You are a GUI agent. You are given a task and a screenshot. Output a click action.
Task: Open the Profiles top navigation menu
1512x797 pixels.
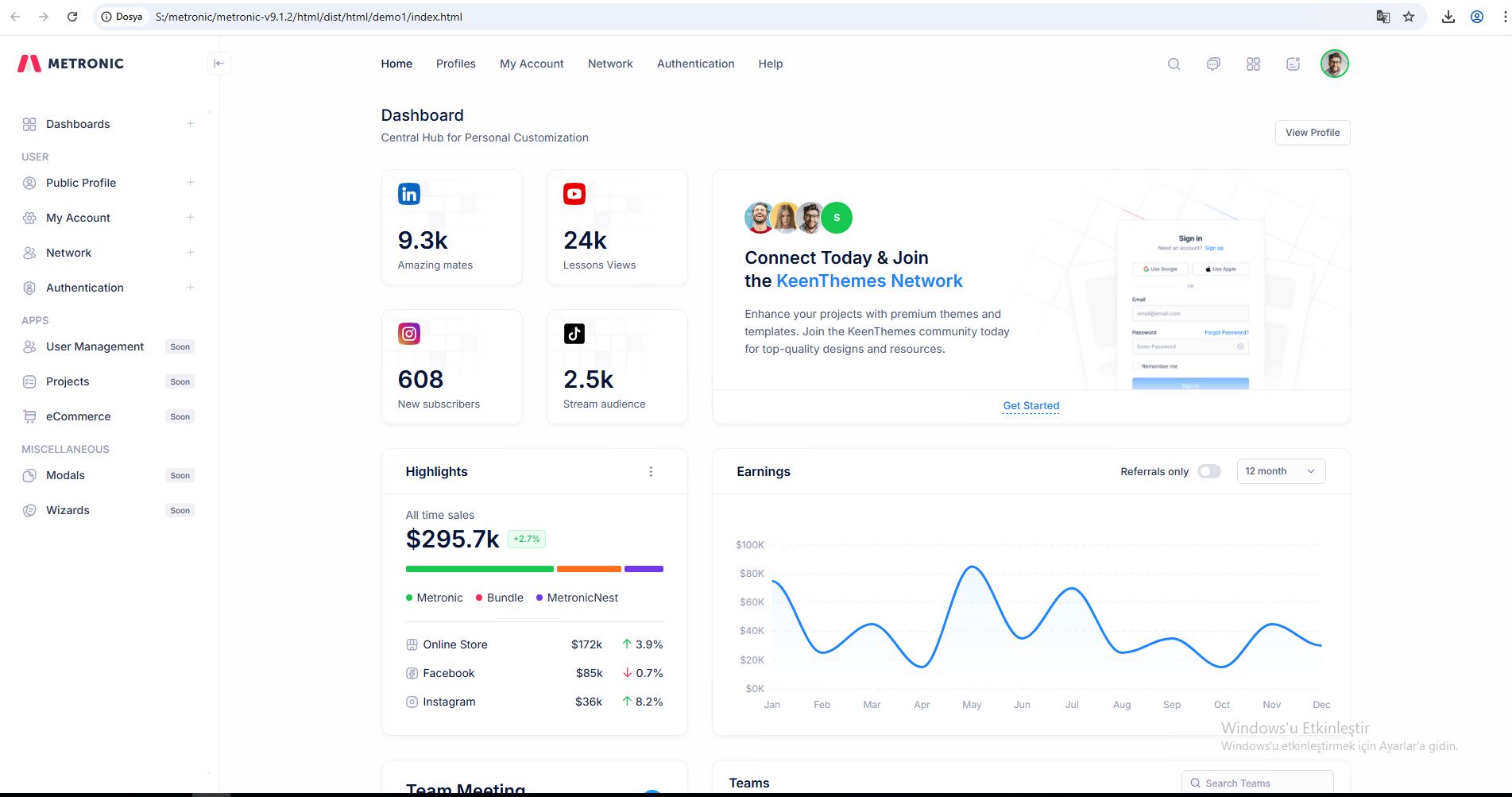tap(455, 64)
